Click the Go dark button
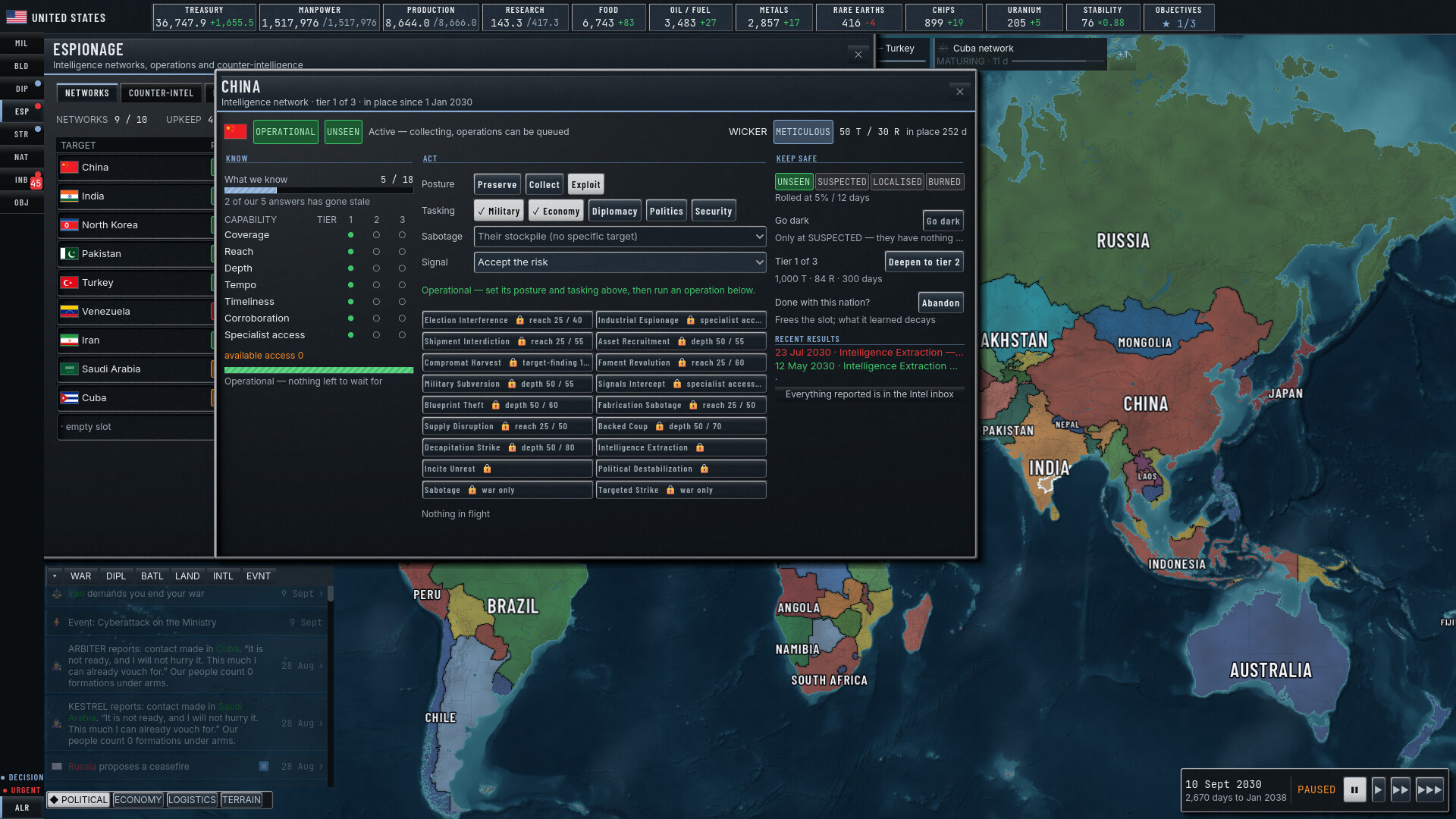Viewport: 1456px width, 819px height. (x=943, y=221)
